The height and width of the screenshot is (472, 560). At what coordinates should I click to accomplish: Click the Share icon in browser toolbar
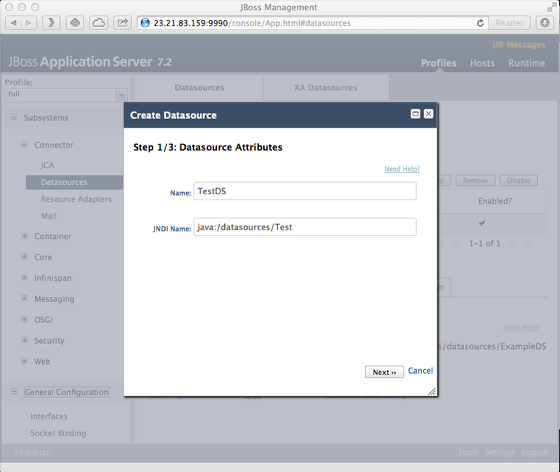click(122, 23)
